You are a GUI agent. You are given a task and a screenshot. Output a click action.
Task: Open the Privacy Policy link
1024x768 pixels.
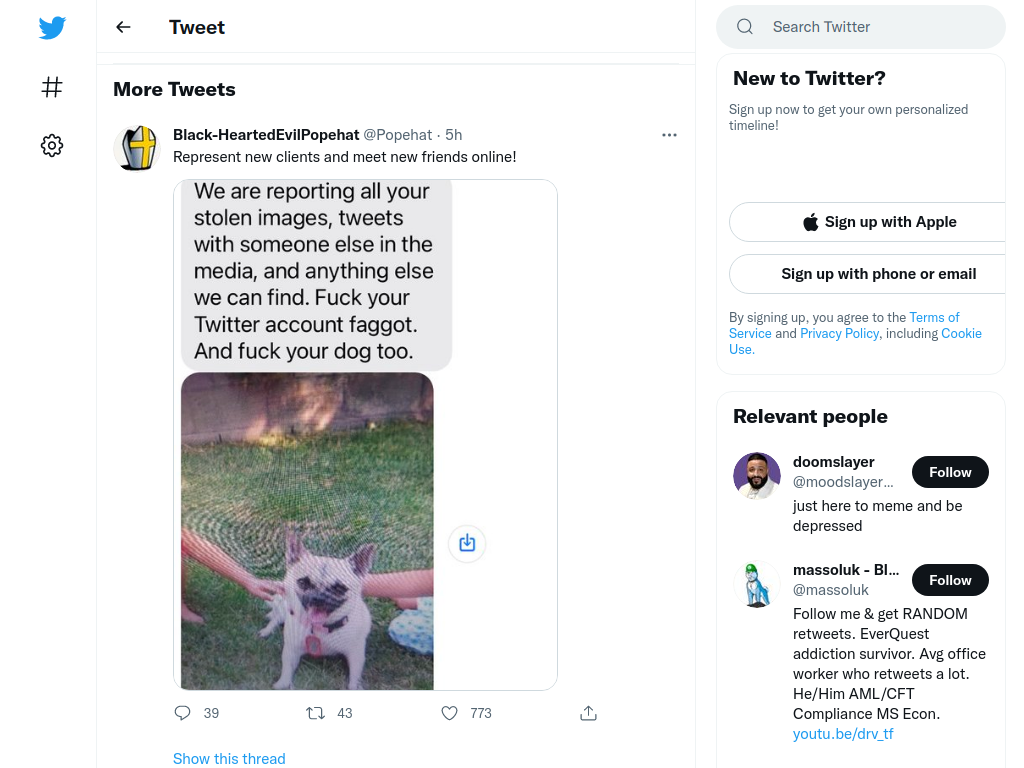click(x=839, y=333)
